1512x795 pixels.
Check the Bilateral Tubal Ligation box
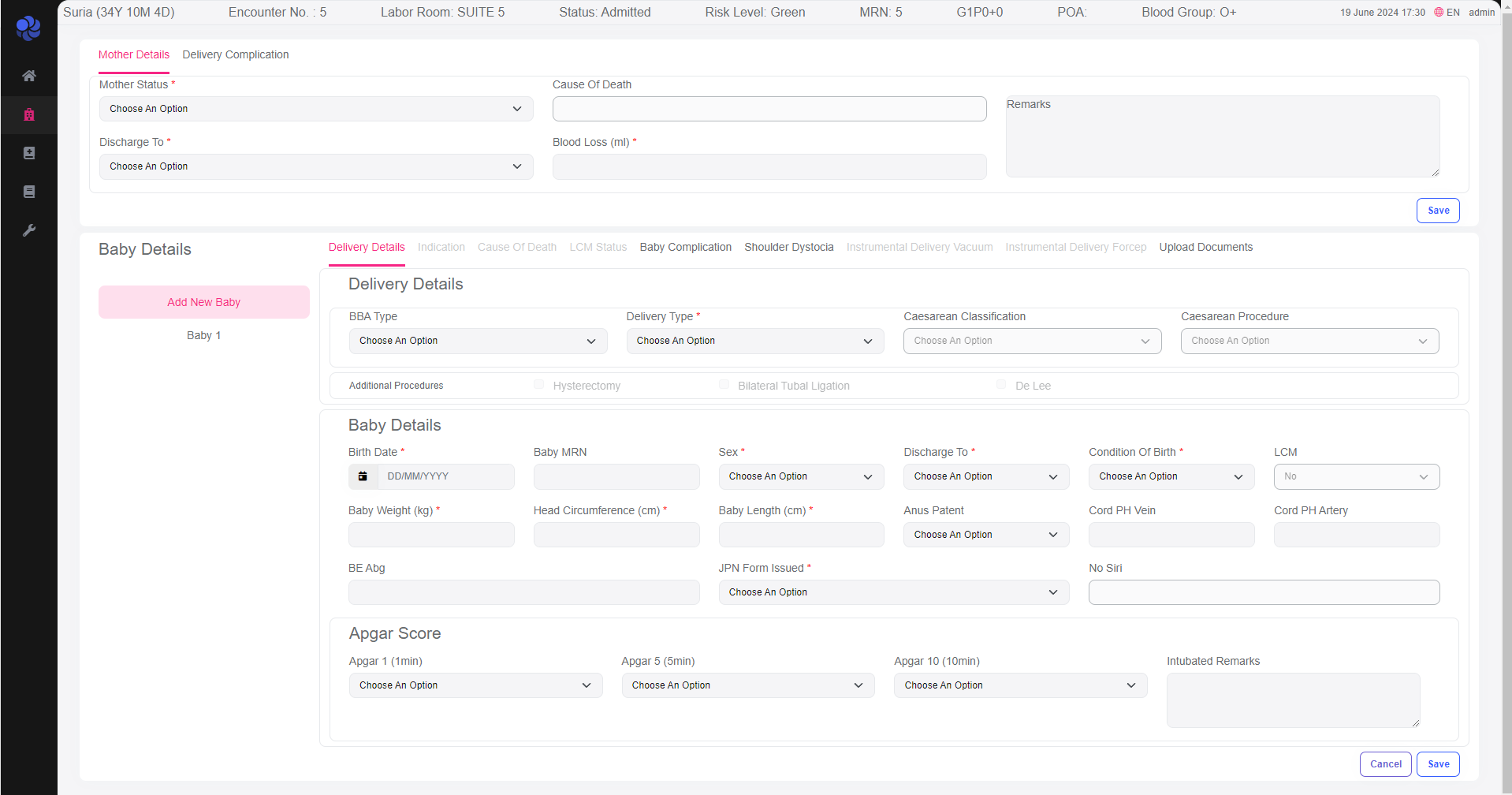point(724,385)
